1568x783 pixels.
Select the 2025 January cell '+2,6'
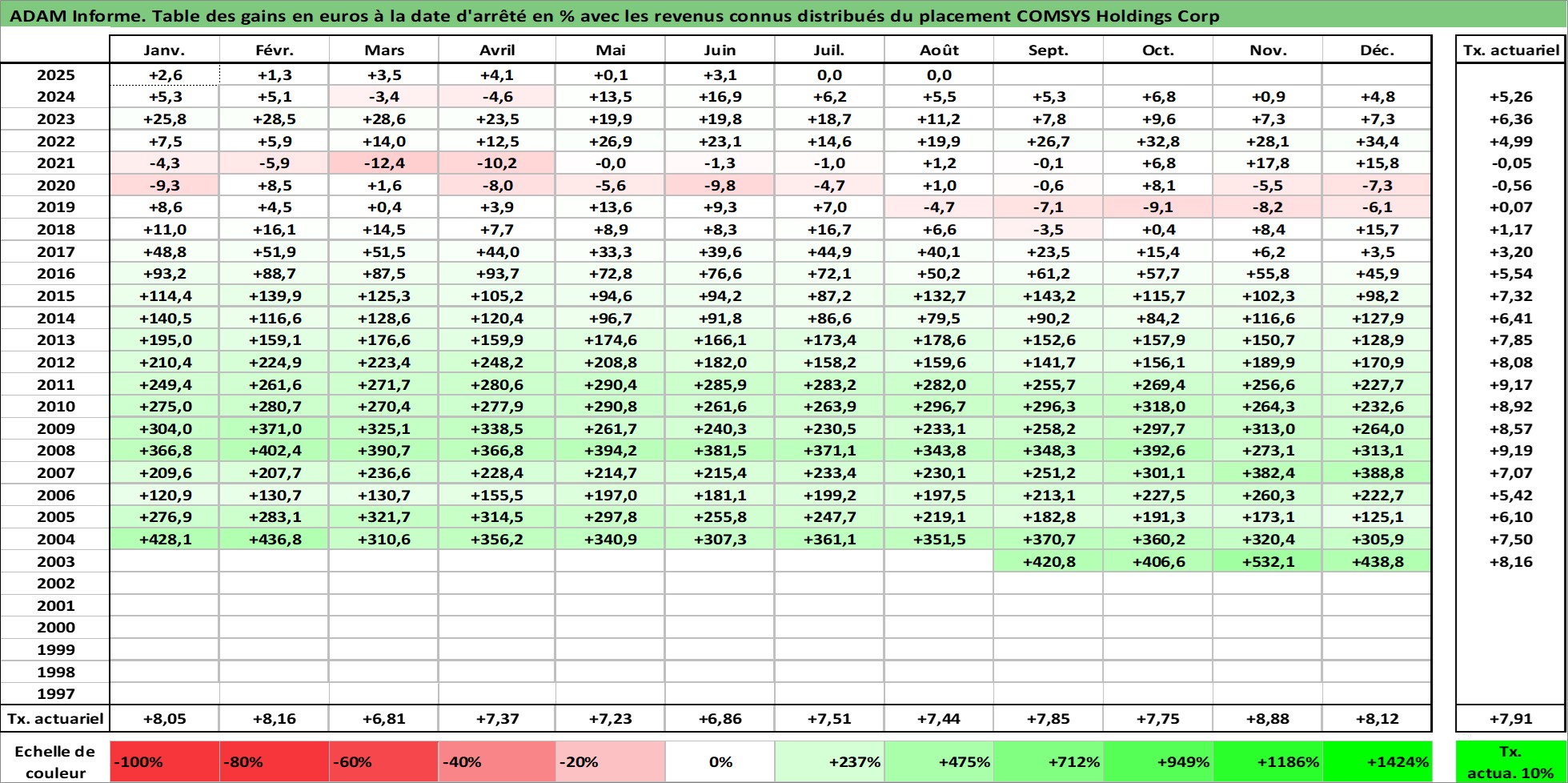click(x=164, y=74)
